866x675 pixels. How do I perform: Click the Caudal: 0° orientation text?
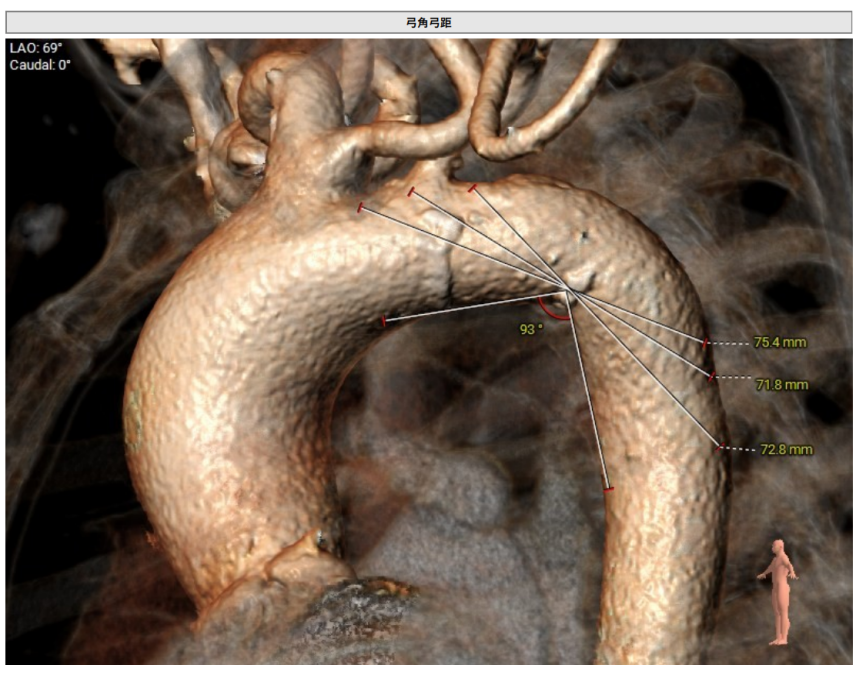tap(40, 65)
